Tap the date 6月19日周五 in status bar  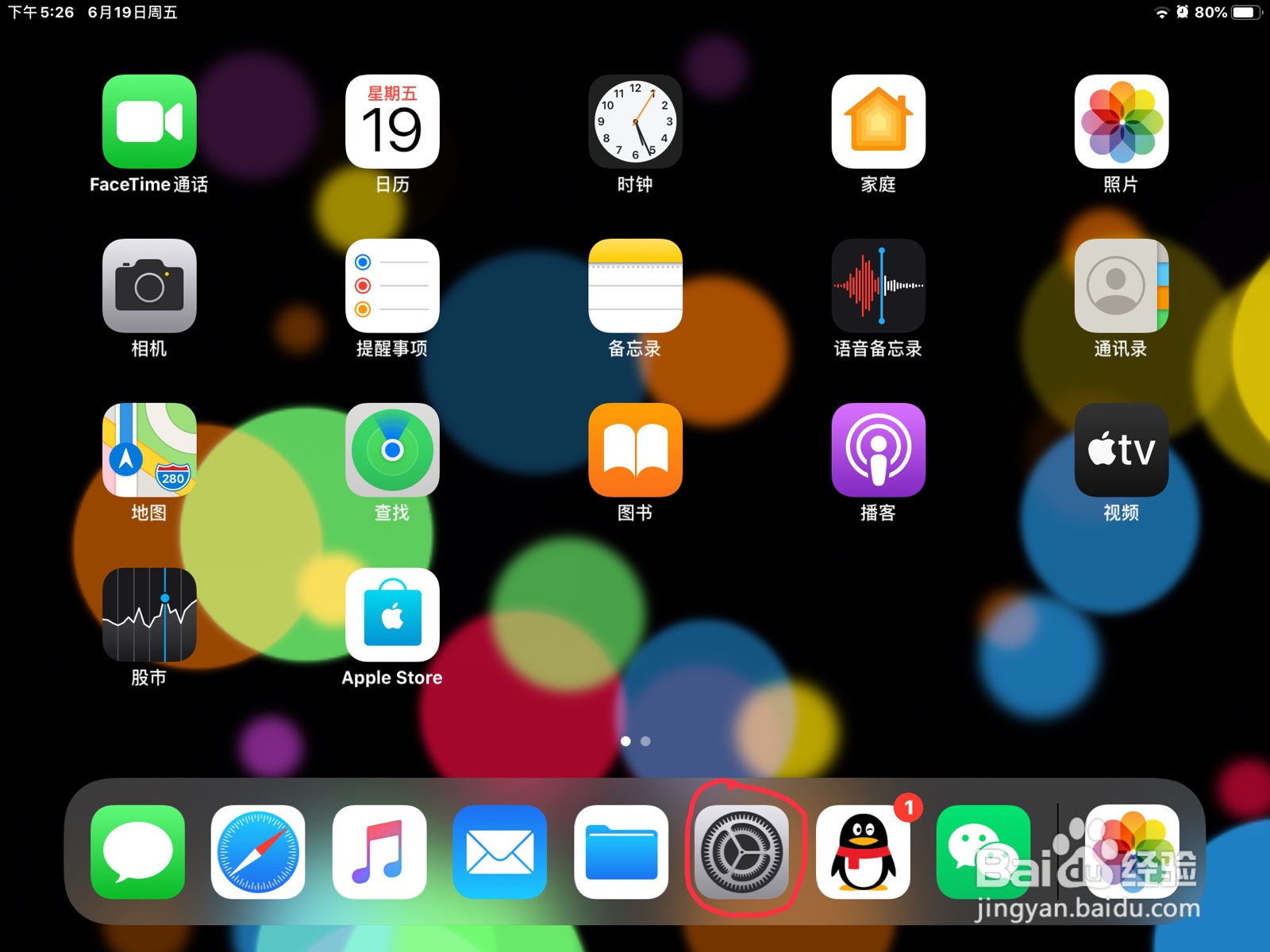point(133,12)
